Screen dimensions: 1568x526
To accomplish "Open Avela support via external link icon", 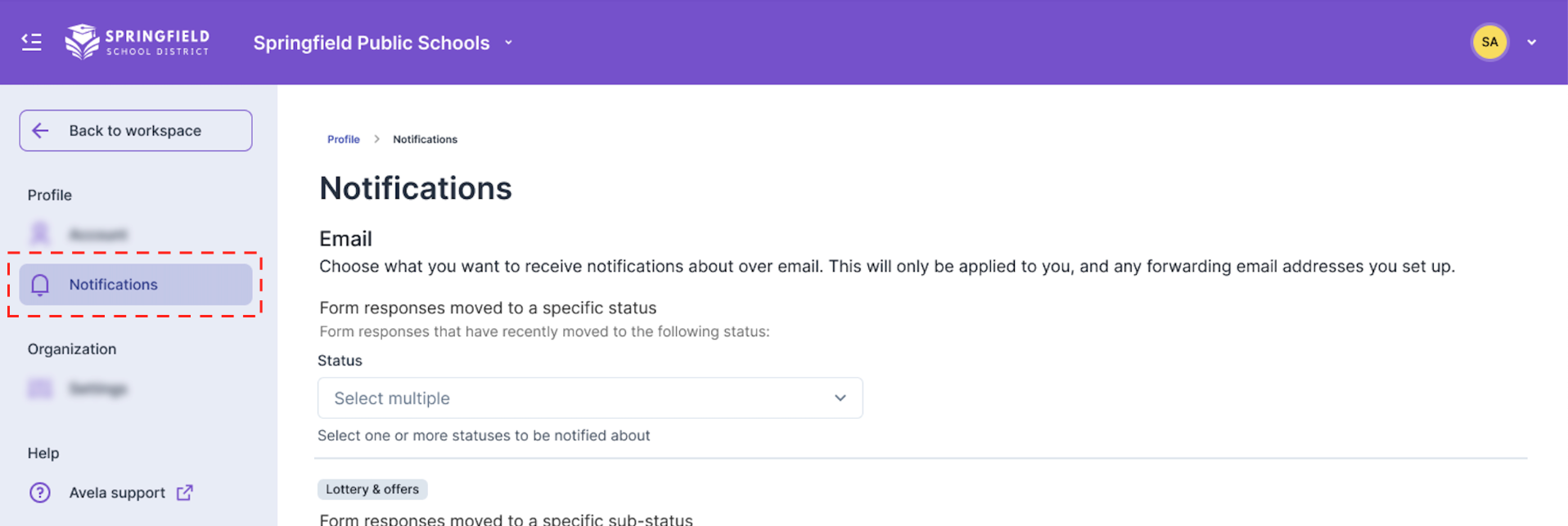I will click(x=185, y=492).
